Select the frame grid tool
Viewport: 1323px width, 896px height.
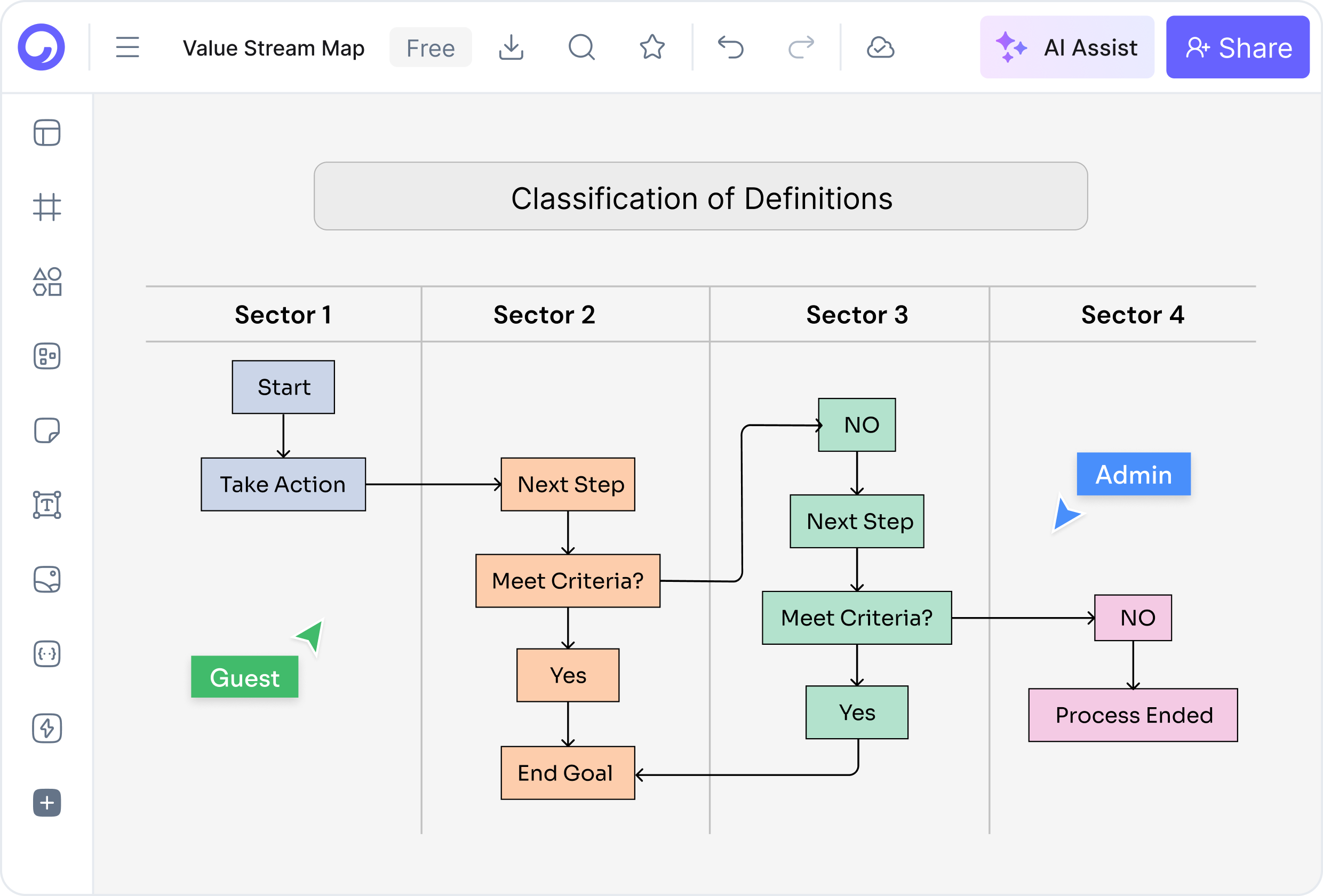[x=47, y=207]
